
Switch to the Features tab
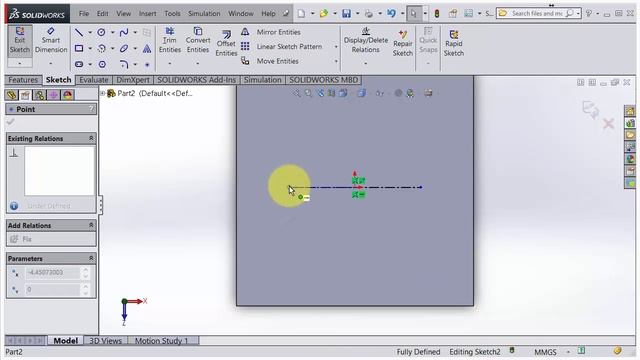23,80
